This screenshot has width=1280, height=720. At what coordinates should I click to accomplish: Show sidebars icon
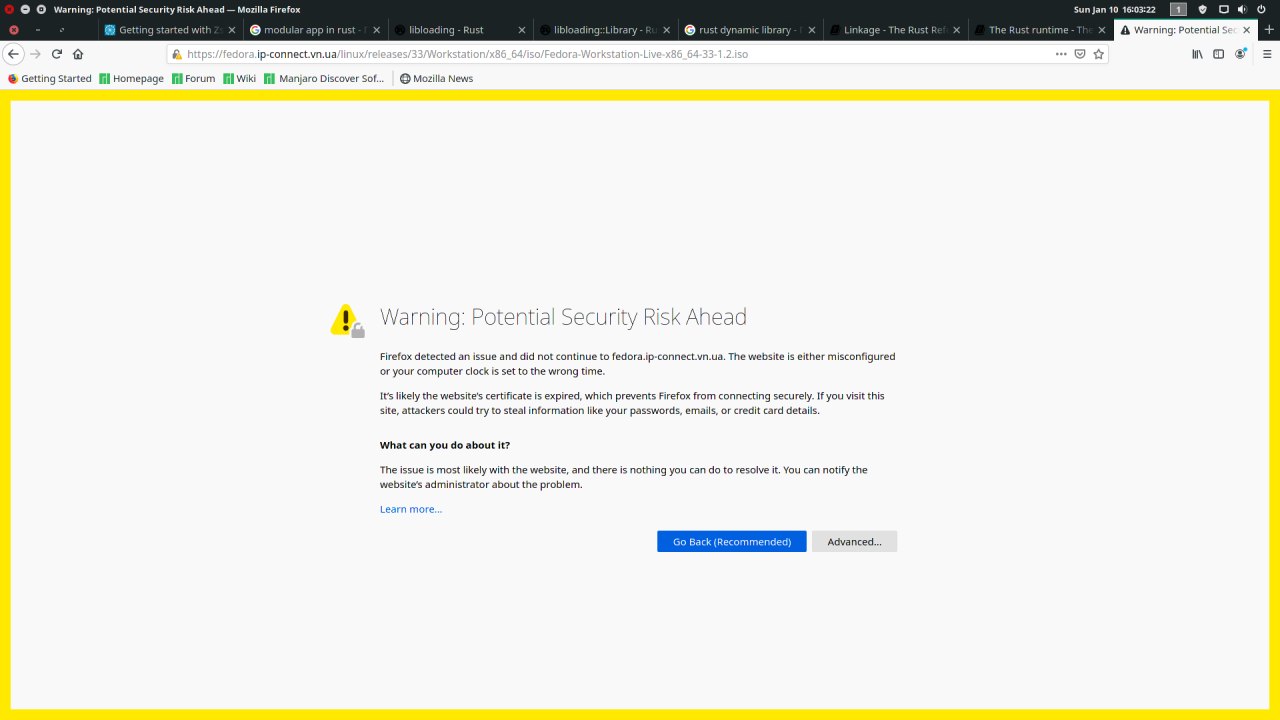pos(1218,54)
